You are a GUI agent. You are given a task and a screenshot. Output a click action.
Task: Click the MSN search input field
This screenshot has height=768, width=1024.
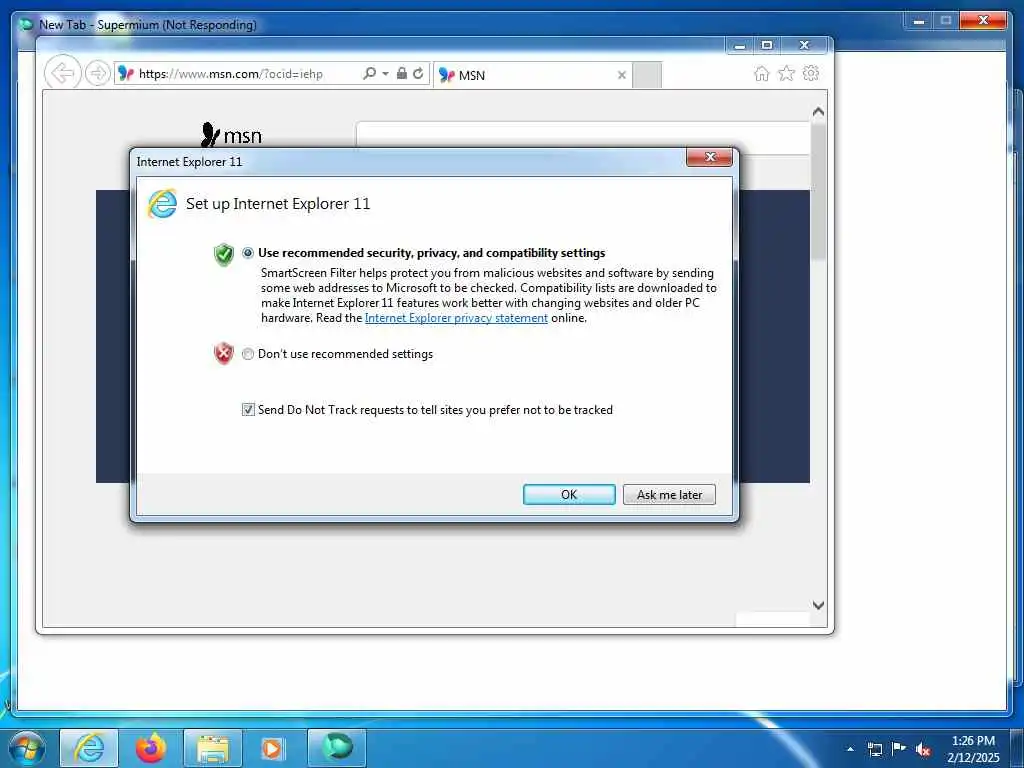pyautogui.click(x=583, y=137)
